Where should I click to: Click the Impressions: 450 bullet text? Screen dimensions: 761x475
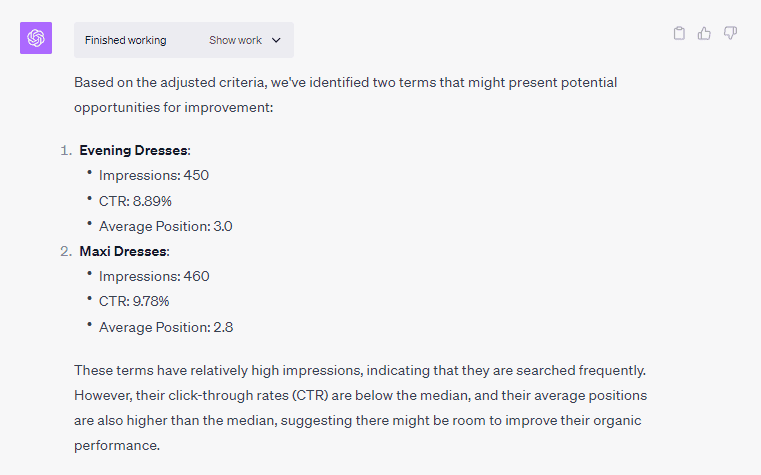click(154, 175)
